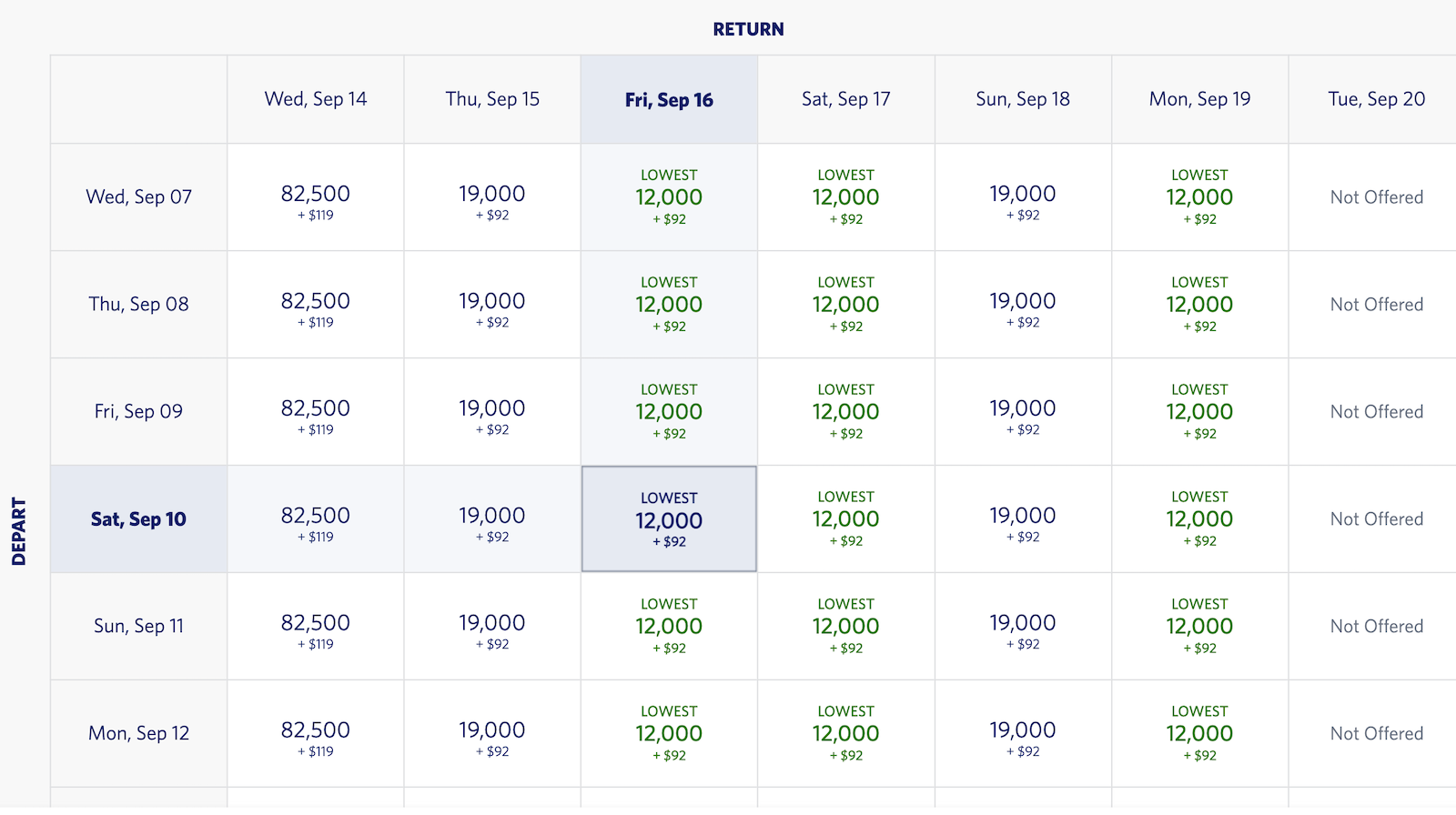Image resolution: width=1456 pixels, height=815 pixels.
Task: Click the 82,500-mile fare for Sep 12 return Sep 14
Action: 314,733
